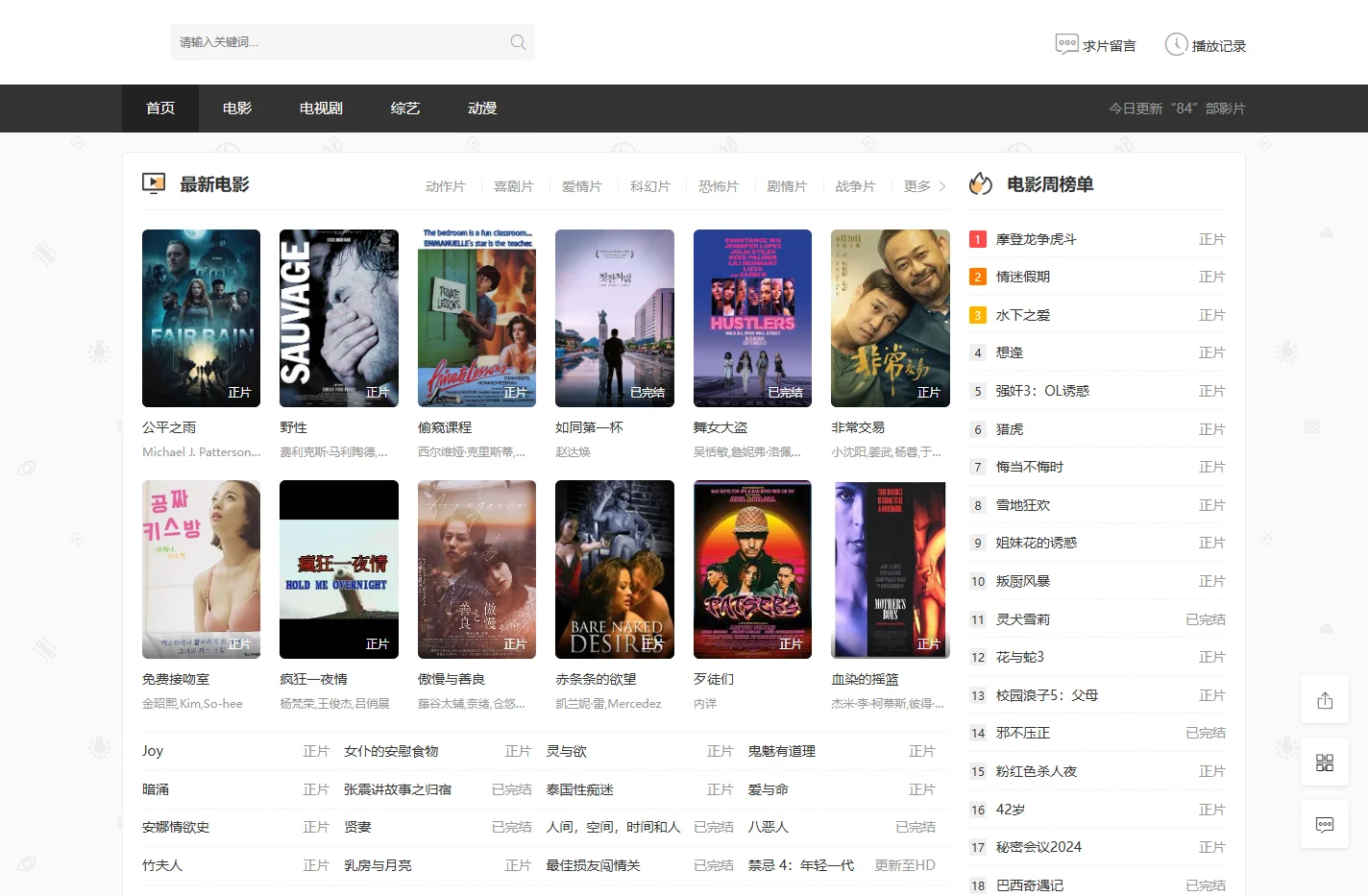Click the search magnifier icon
Image resolution: width=1368 pixels, height=896 pixels.
(518, 42)
